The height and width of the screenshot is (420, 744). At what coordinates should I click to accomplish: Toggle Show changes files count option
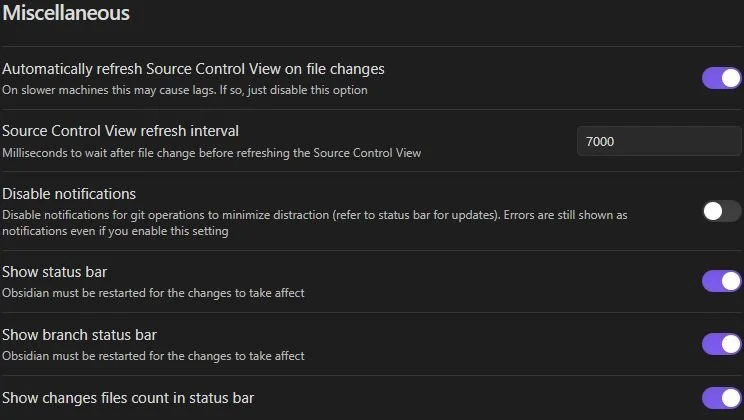tap(721, 398)
